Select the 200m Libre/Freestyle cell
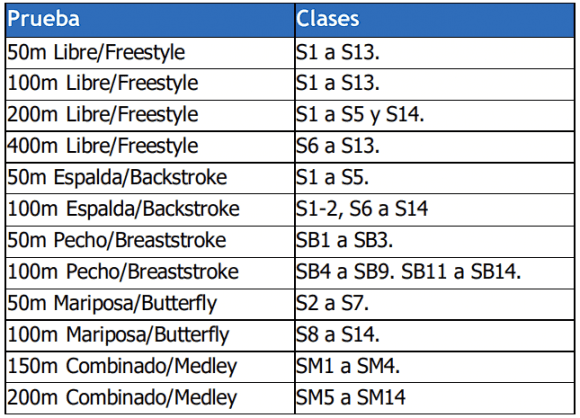 pos(150,115)
